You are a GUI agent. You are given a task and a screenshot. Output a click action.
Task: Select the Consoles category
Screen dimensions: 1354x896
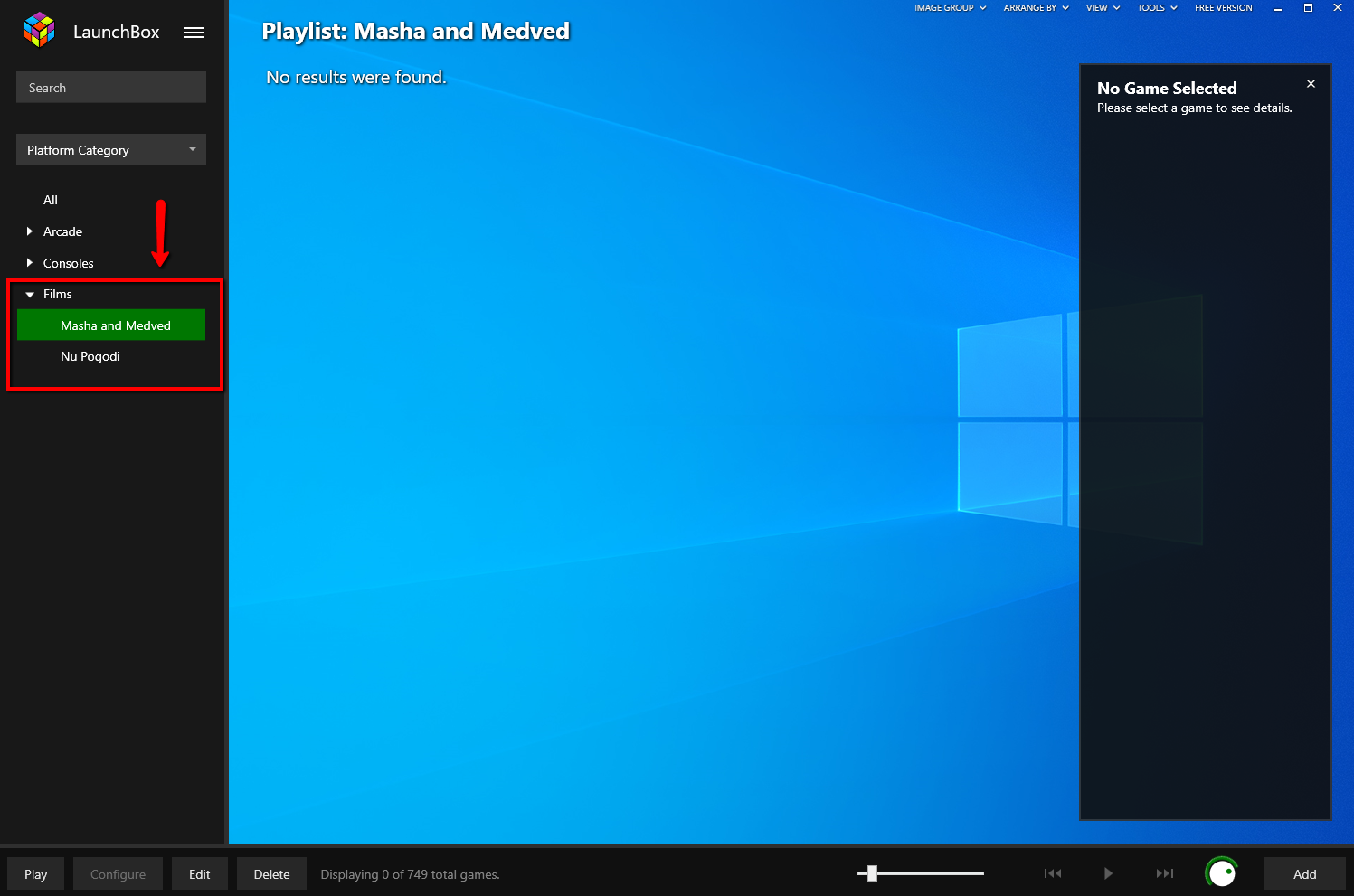[x=69, y=263]
